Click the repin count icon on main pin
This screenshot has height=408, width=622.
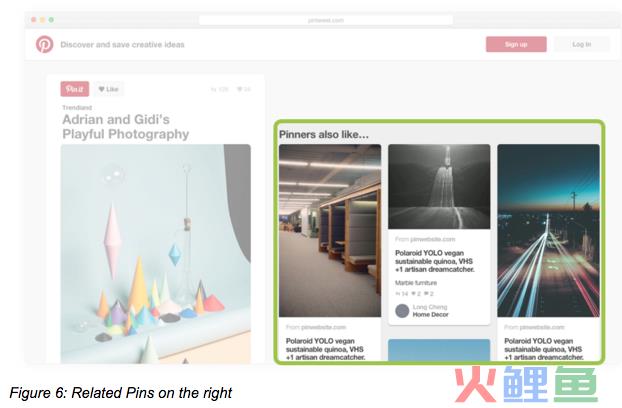[214, 89]
